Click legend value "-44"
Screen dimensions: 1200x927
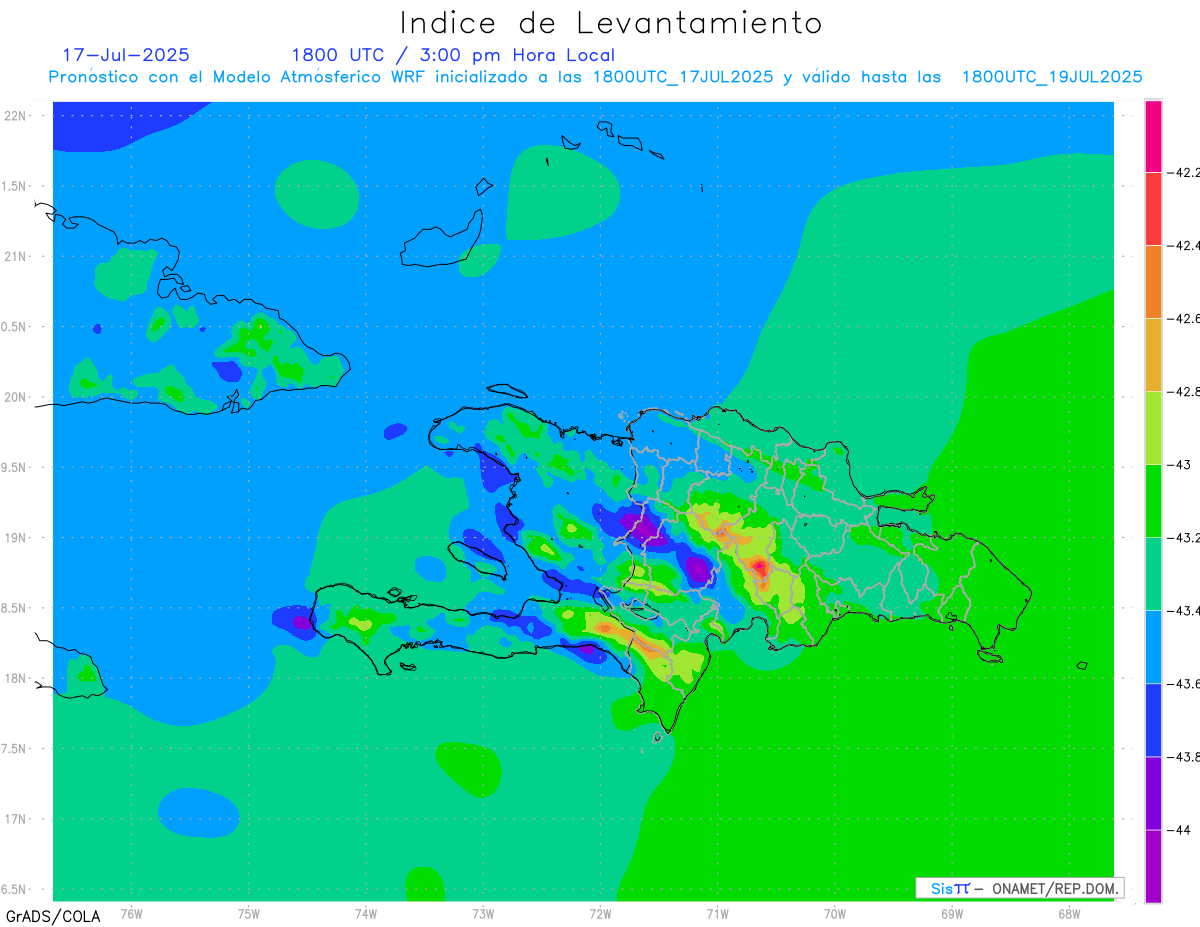[1181, 829]
